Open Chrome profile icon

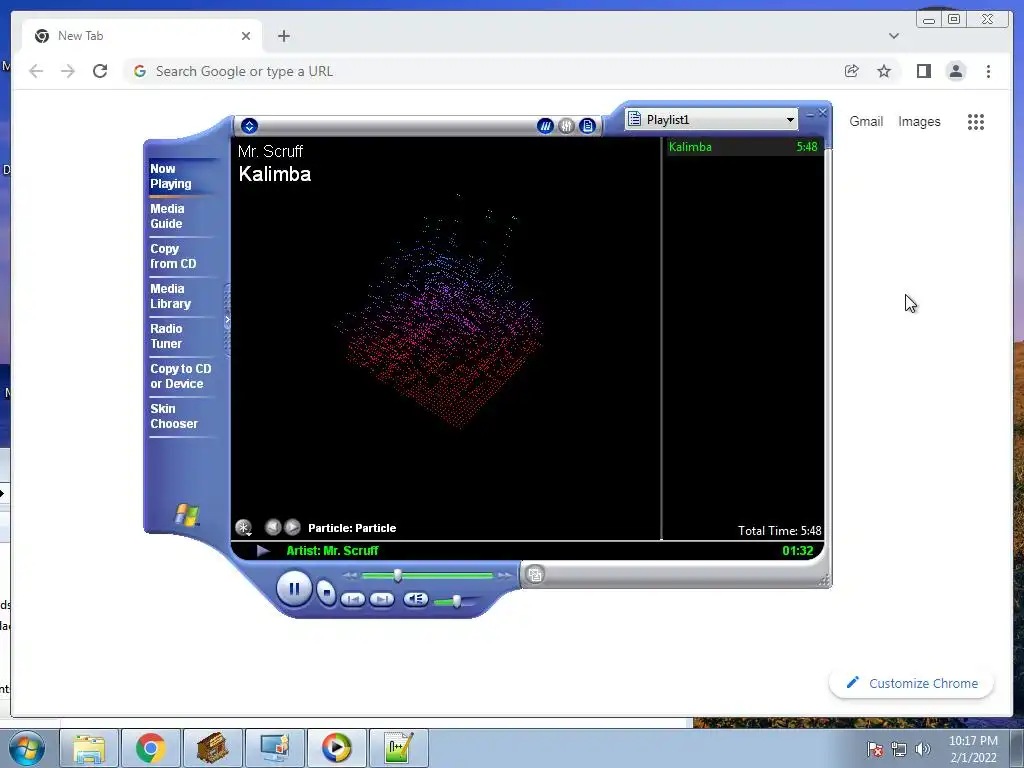click(956, 71)
